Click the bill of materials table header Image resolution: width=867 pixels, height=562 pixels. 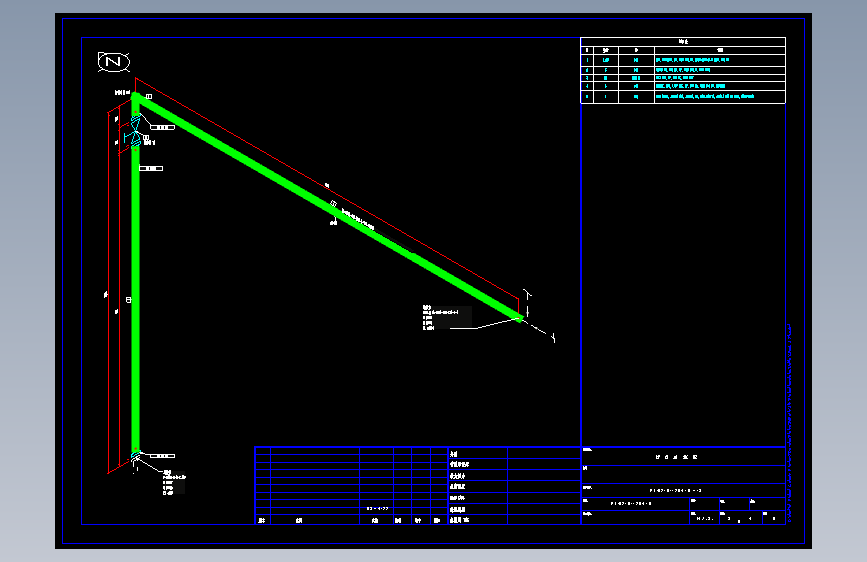tap(683, 41)
